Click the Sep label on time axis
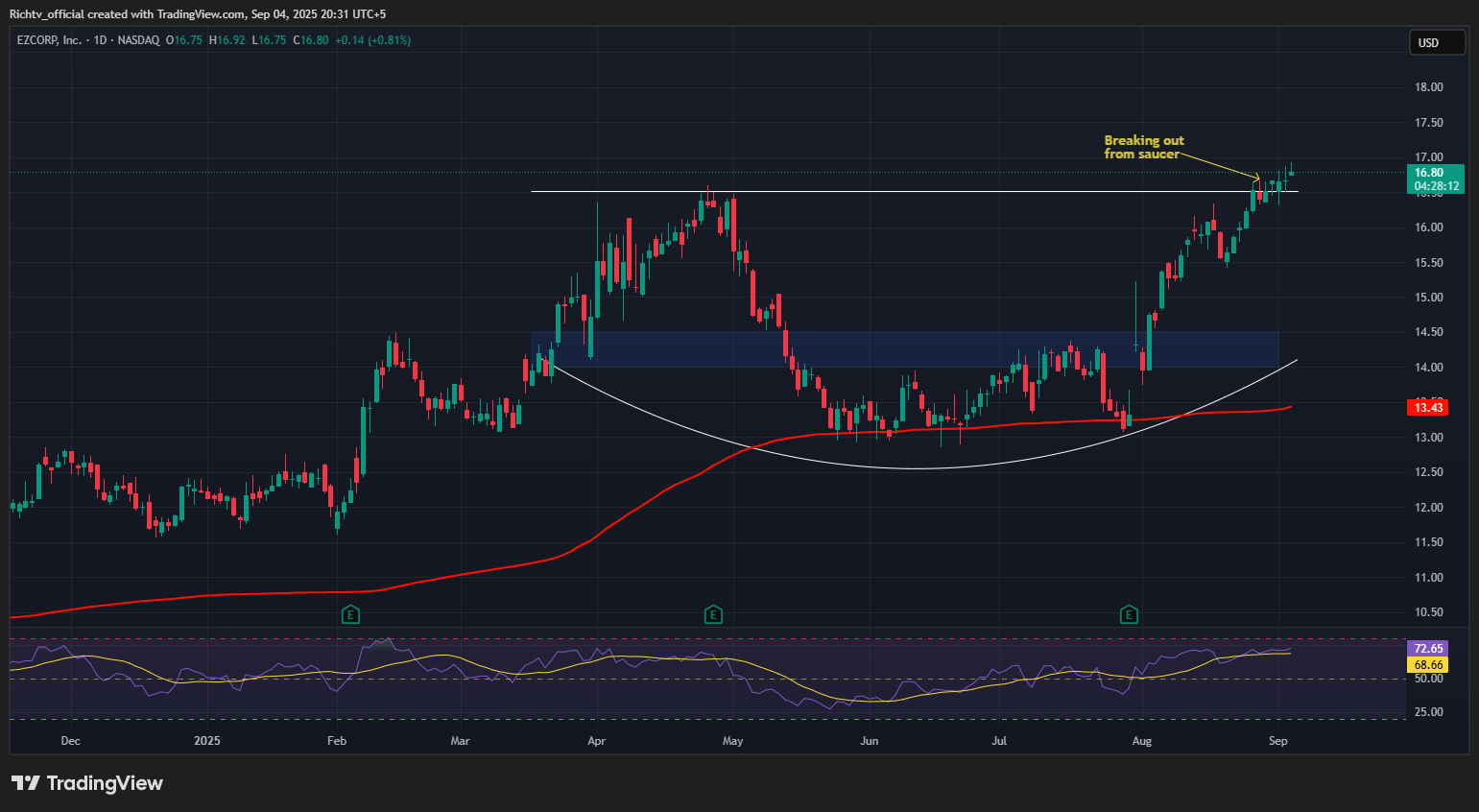 tap(1277, 741)
